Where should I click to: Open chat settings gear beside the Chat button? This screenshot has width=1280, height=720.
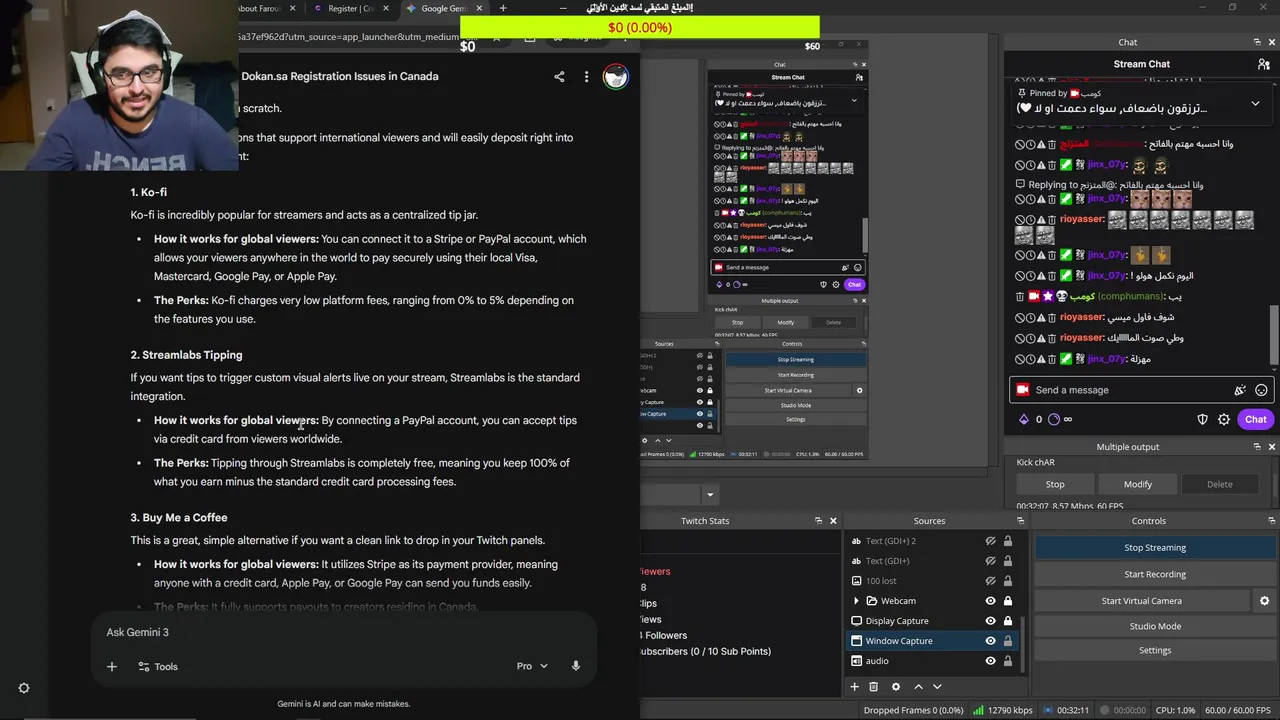pyautogui.click(x=1224, y=420)
